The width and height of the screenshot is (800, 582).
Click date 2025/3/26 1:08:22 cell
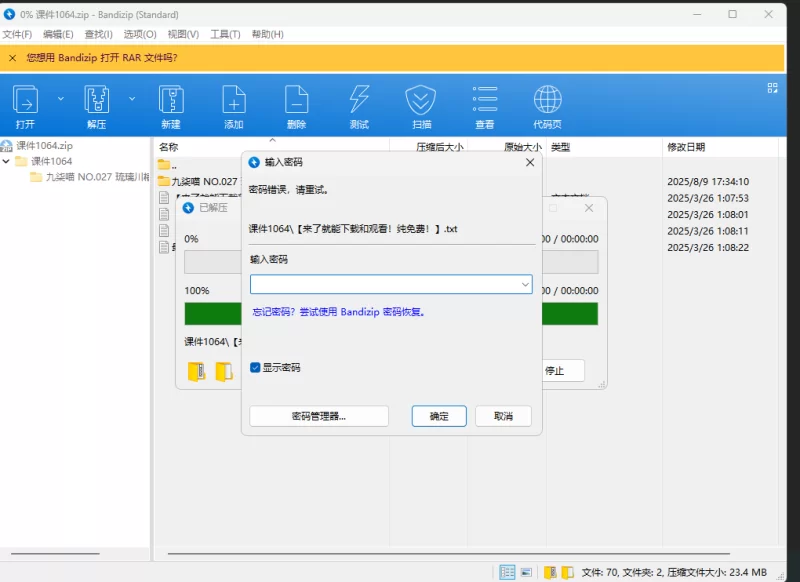coord(708,247)
